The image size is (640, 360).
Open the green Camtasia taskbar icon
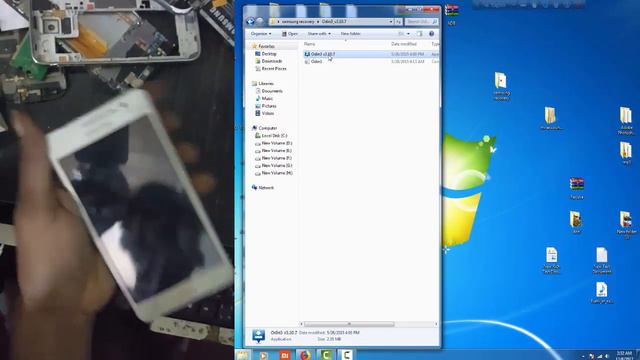[x=326, y=355]
